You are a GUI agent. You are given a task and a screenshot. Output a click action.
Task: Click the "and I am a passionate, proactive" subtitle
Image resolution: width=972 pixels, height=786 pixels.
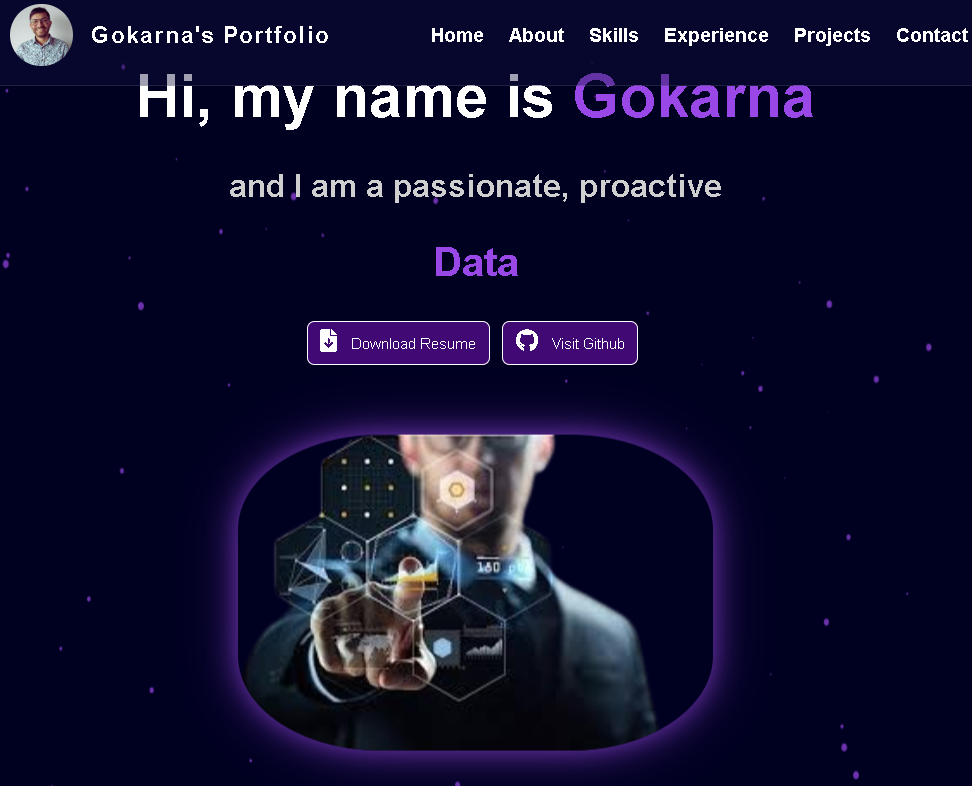tap(475, 186)
